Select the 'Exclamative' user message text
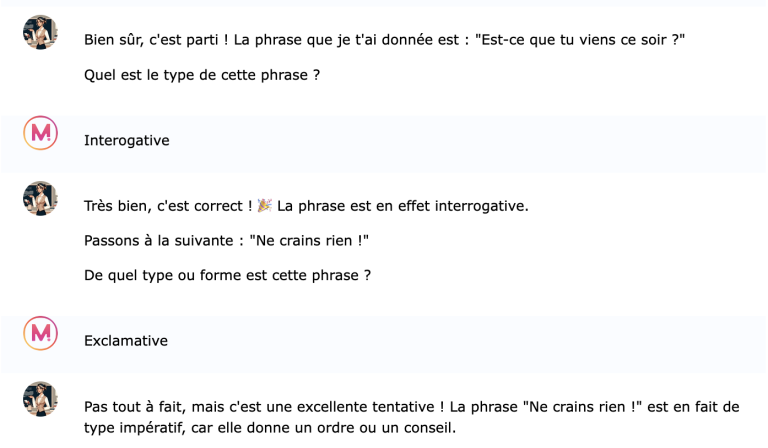Image resolution: width=768 pixels, height=448 pixels. 126,341
